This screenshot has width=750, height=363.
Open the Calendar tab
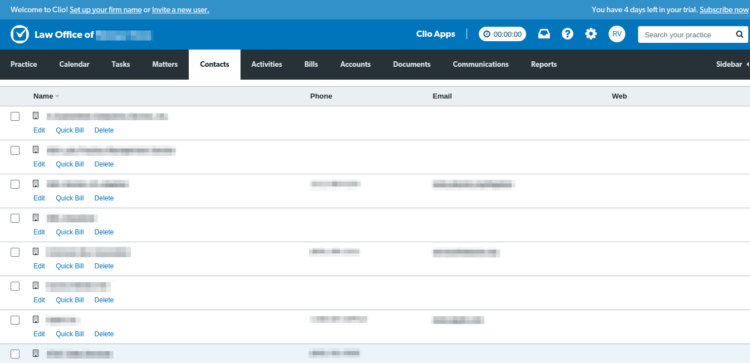point(74,64)
